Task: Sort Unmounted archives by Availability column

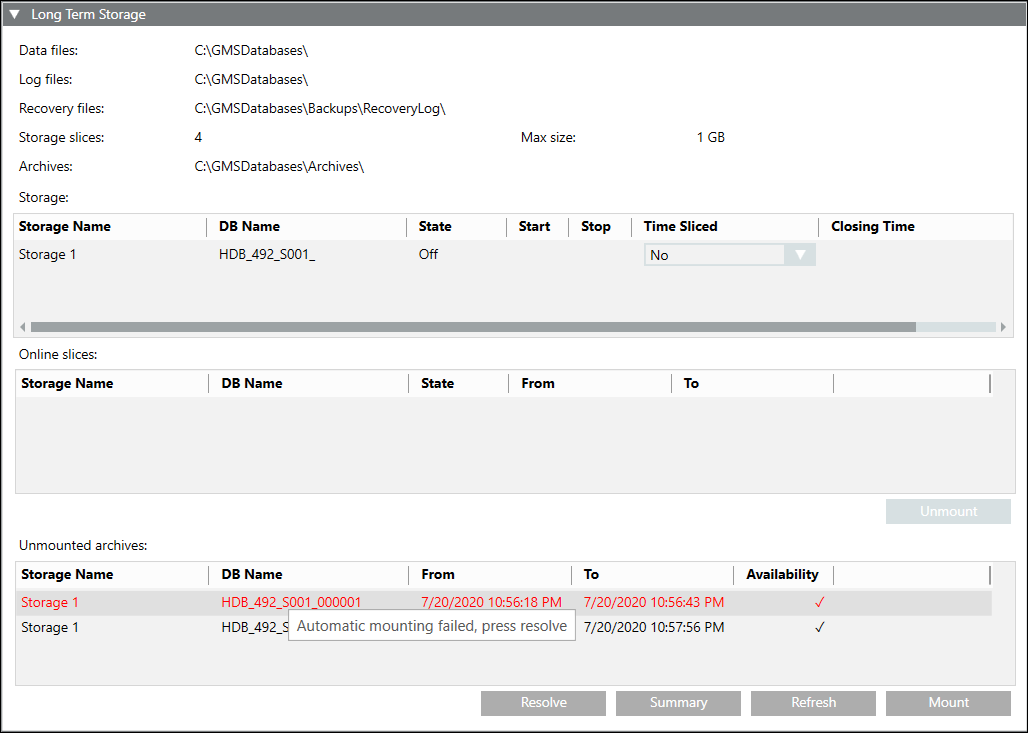Action: pos(782,575)
